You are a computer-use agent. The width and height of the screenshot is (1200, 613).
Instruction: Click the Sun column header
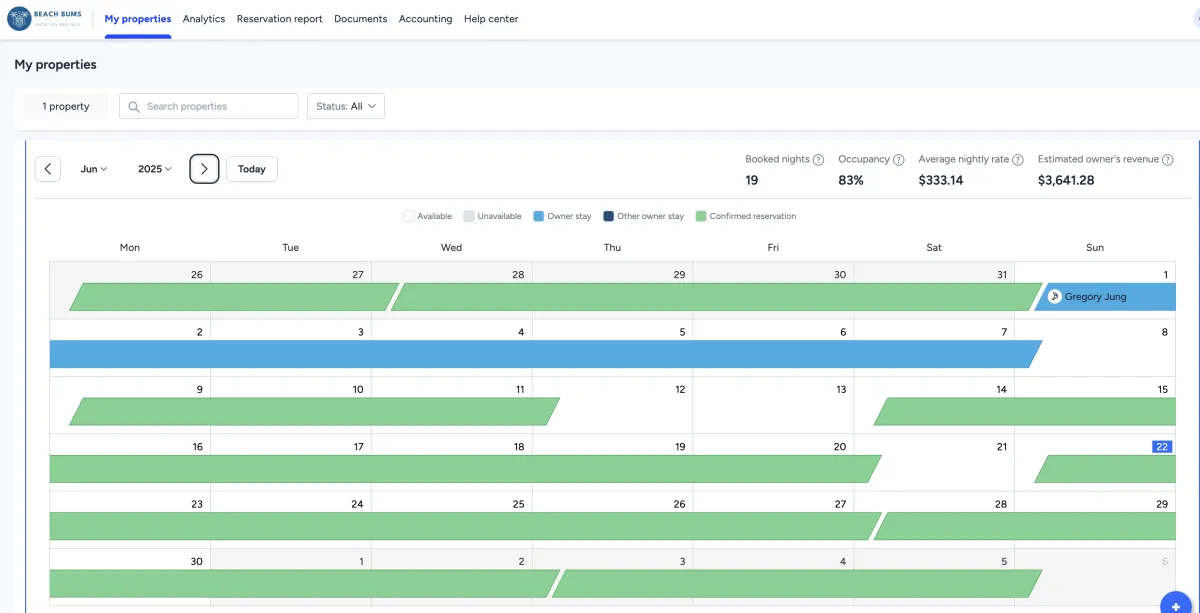click(1095, 247)
